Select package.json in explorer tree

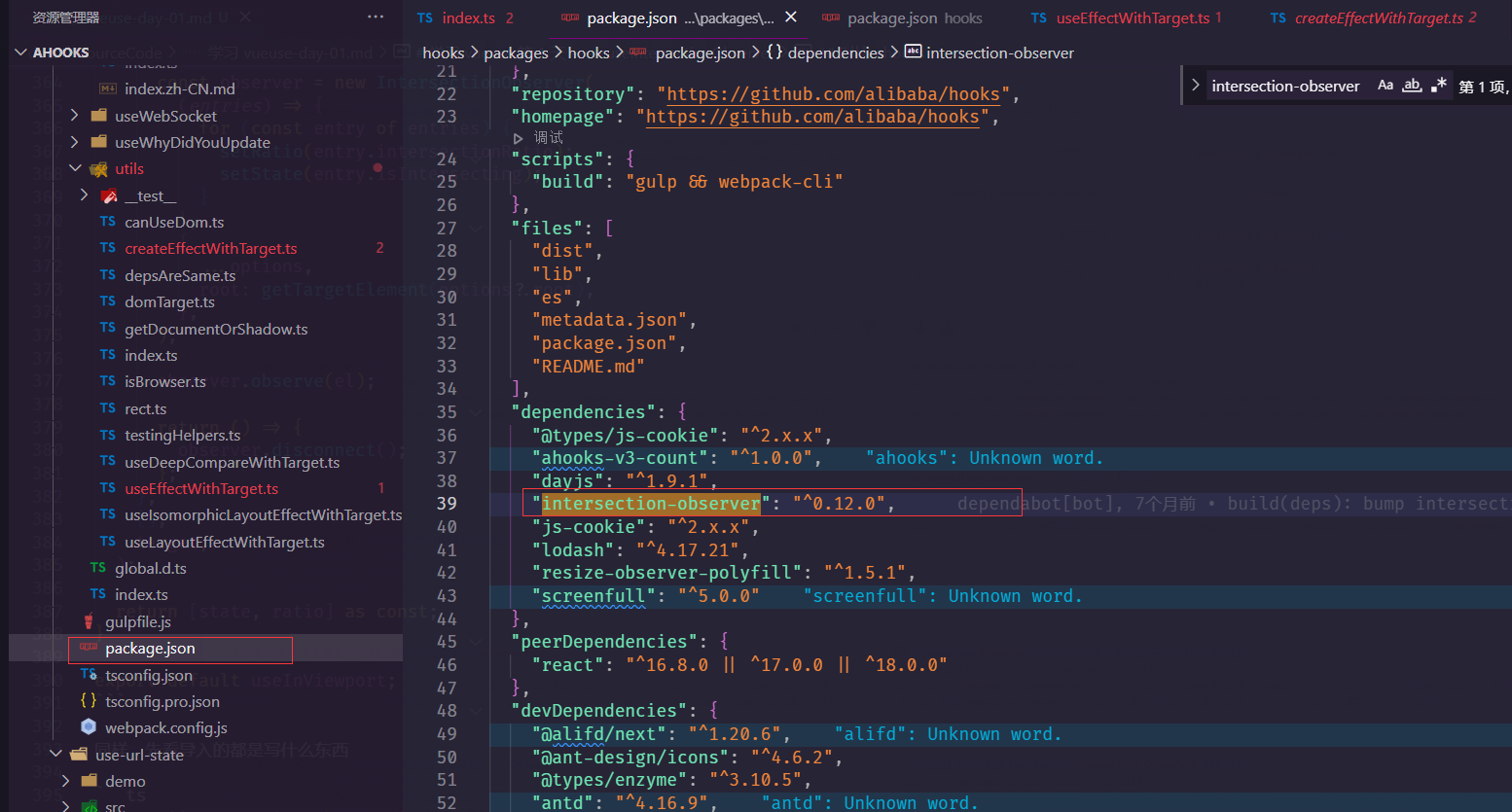pyautogui.click(x=150, y=648)
